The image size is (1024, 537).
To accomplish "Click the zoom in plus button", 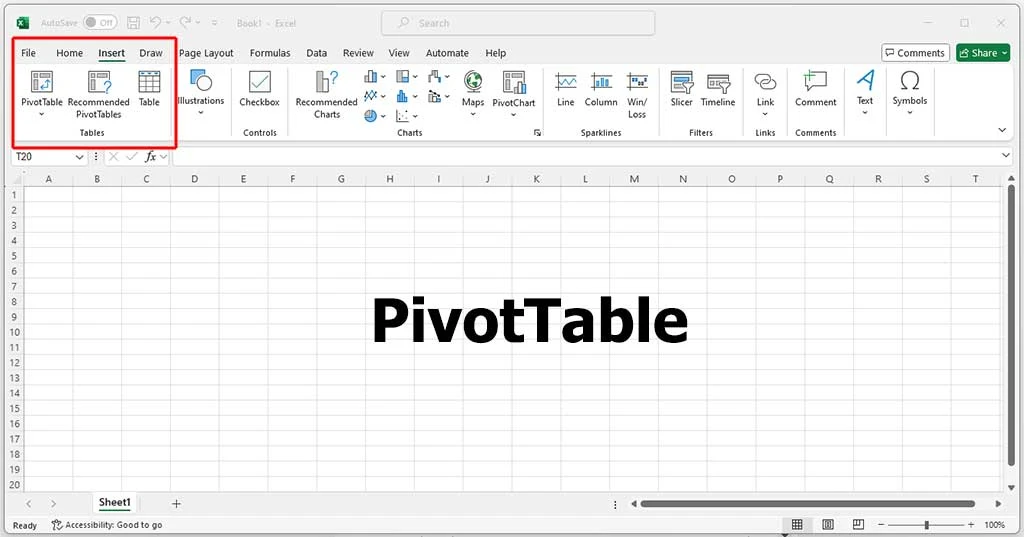I will (x=971, y=525).
